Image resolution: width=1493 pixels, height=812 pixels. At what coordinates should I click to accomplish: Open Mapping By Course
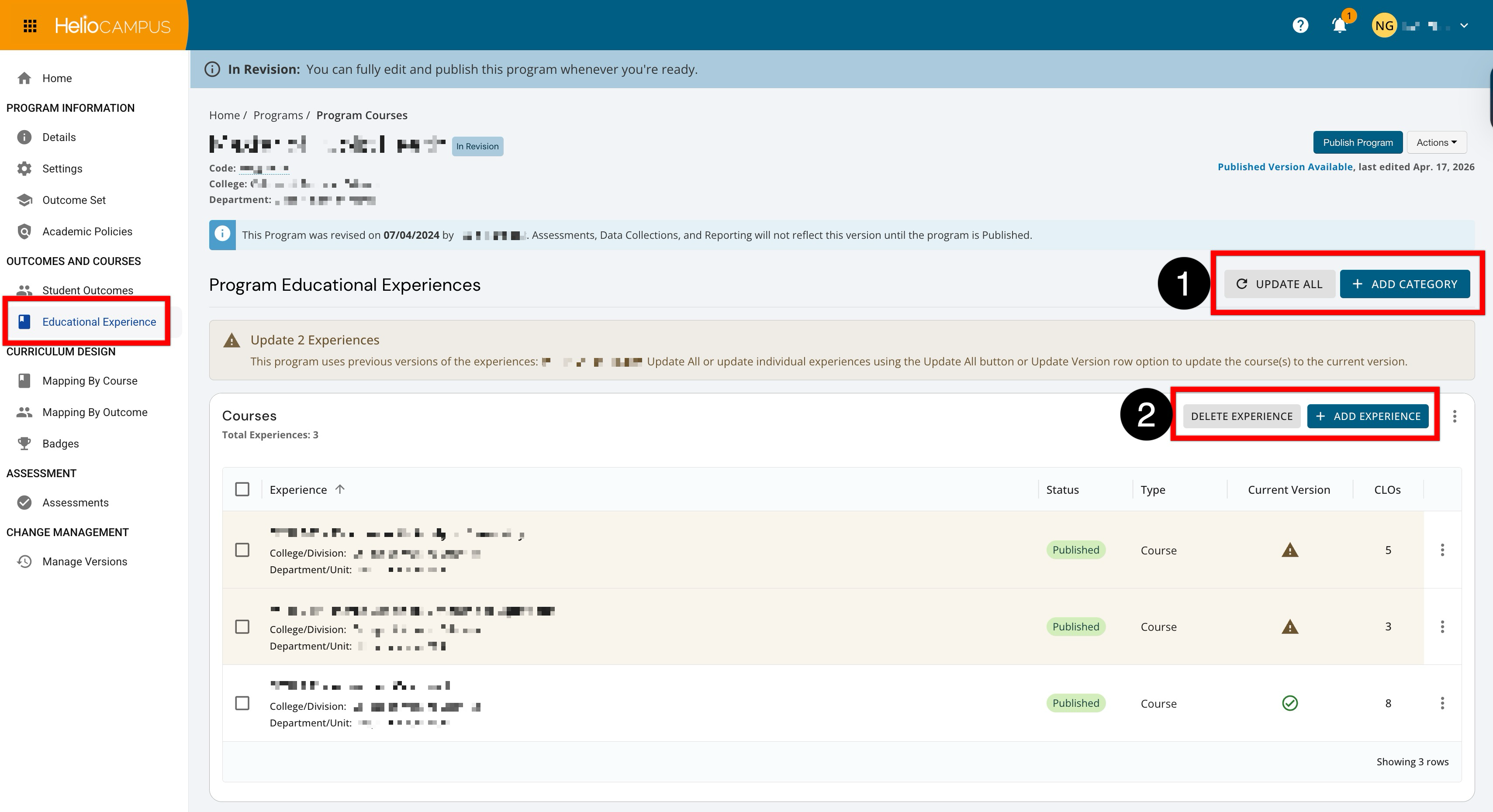point(90,381)
